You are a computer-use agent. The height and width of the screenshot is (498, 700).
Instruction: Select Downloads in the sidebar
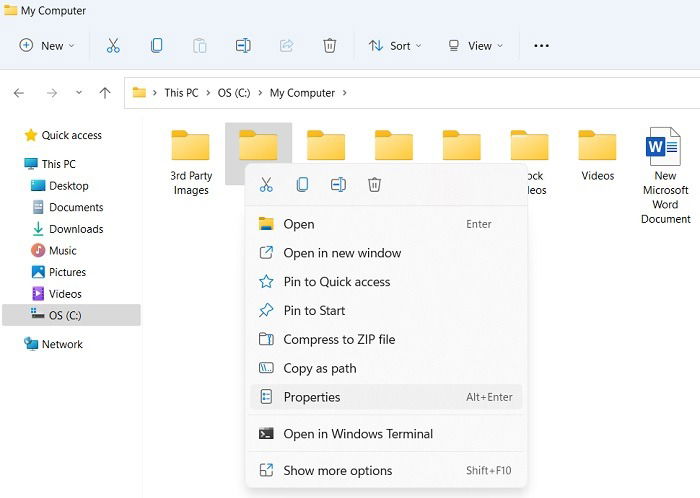(67, 229)
